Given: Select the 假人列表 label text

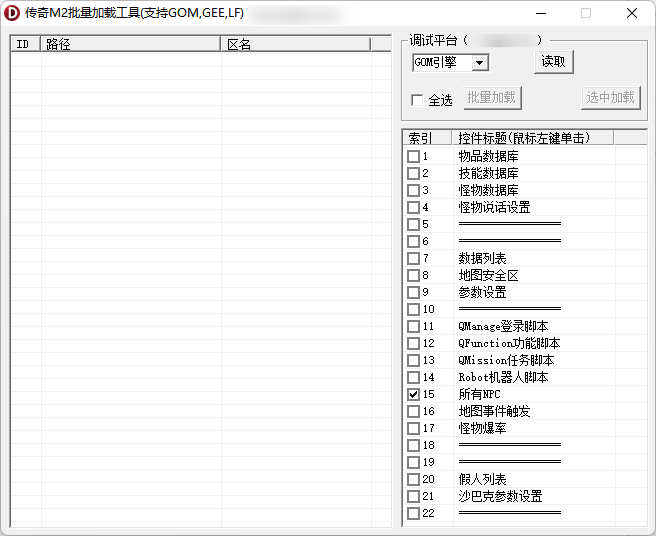Looking at the screenshot, I should (482, 480).
